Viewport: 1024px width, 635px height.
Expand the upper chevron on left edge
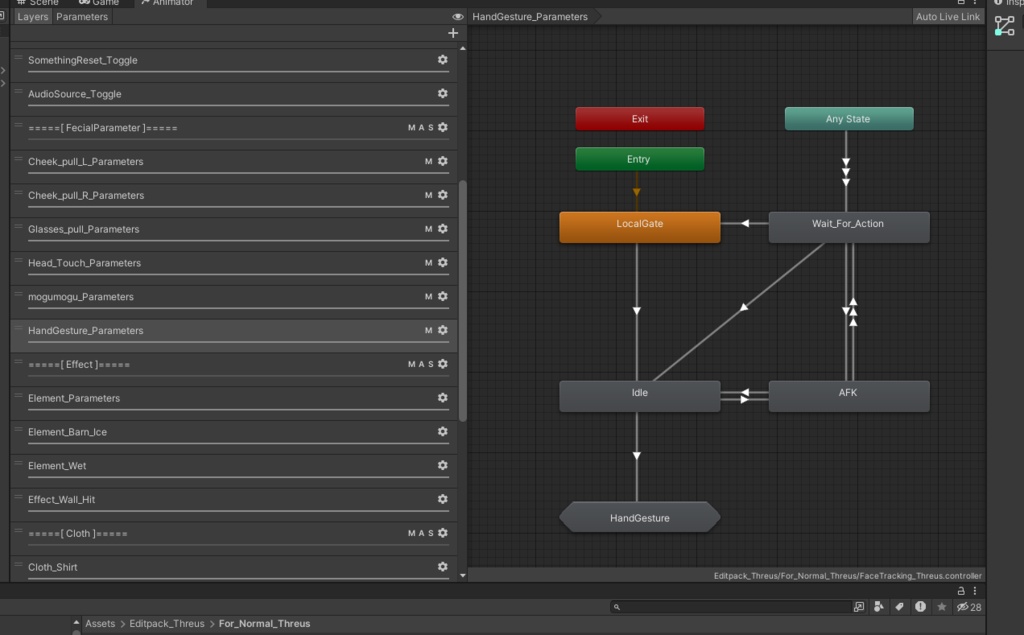click(x=3, y=70)
